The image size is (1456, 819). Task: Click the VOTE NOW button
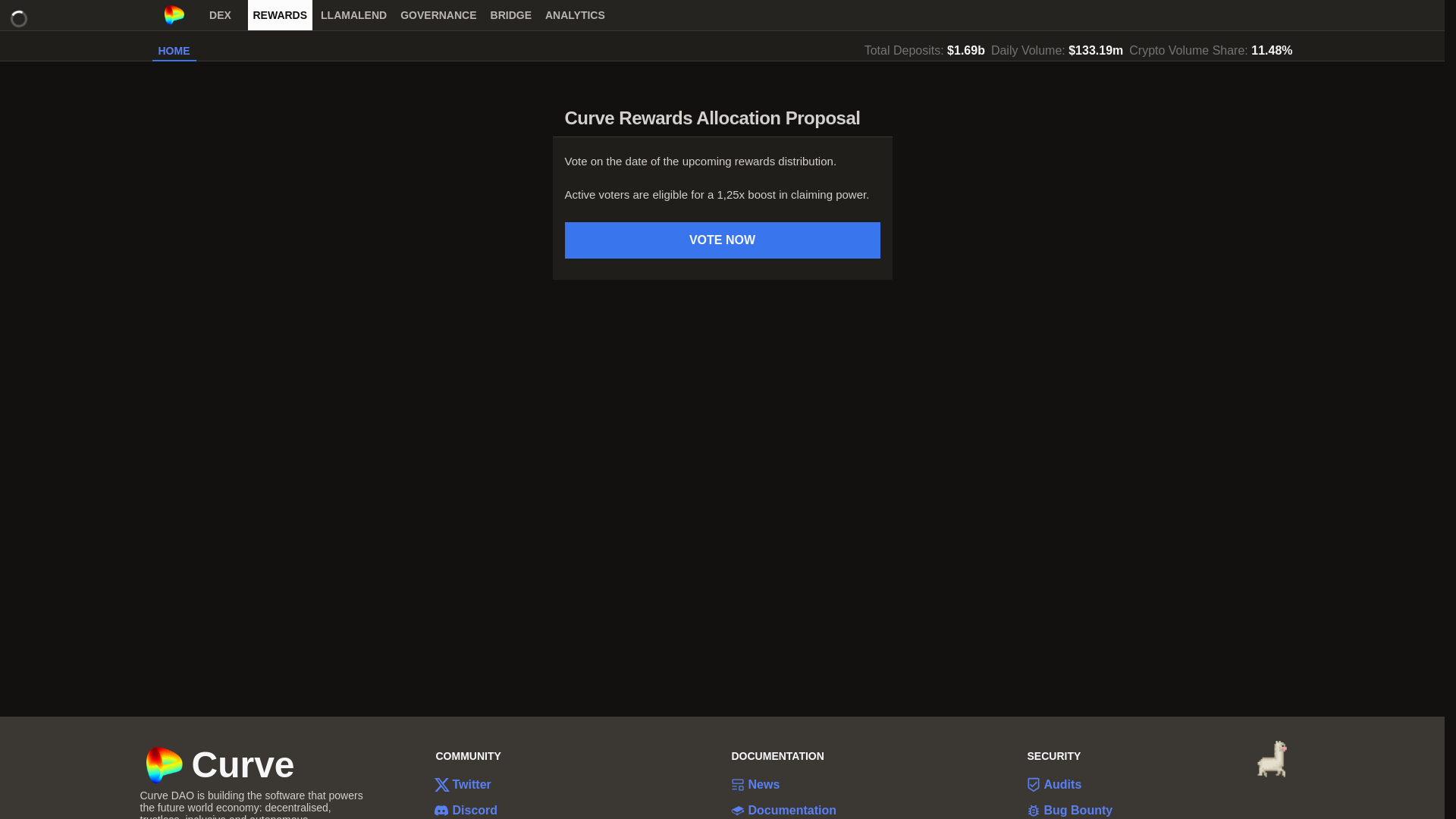pyautogui.click(x=722, y=240)
